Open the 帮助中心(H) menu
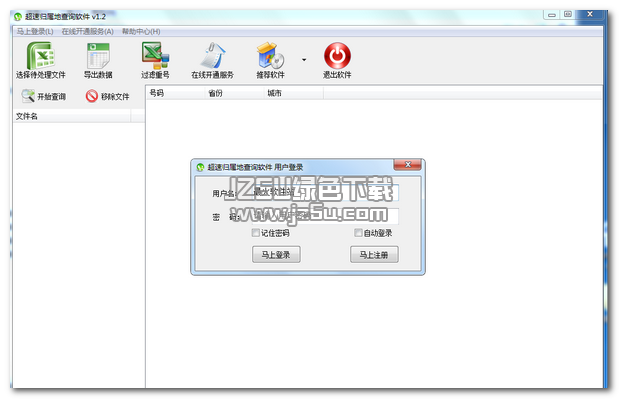Viewport: 619px width, 399px height. (x=141, y=31)
